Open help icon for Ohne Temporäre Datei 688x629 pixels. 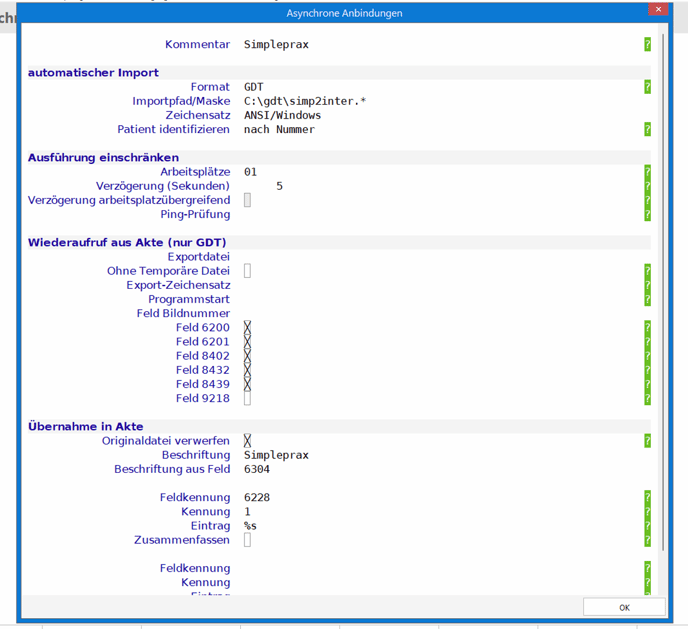click(x=647, y=271)
